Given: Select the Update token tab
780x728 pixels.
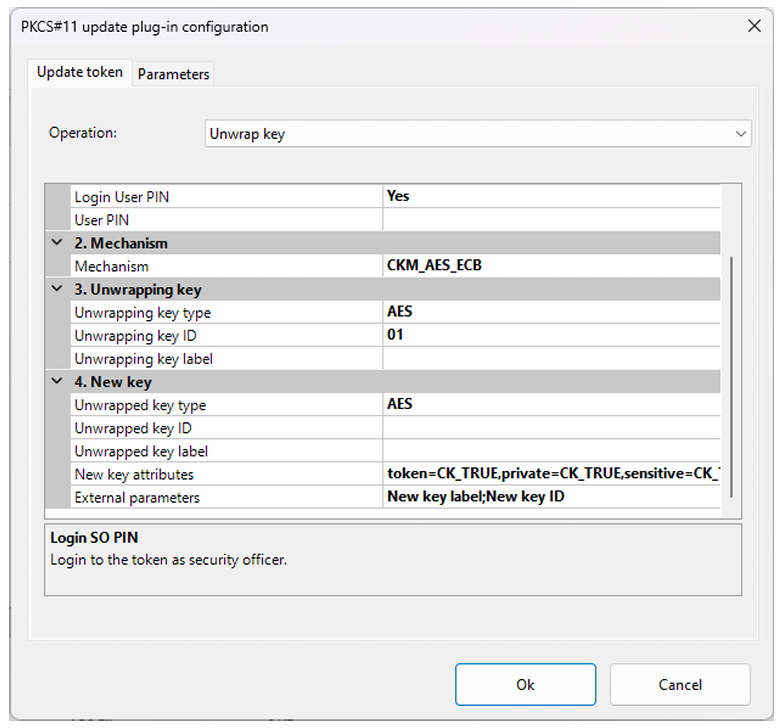Looking at the screenshot, I should tap(80, 73).
